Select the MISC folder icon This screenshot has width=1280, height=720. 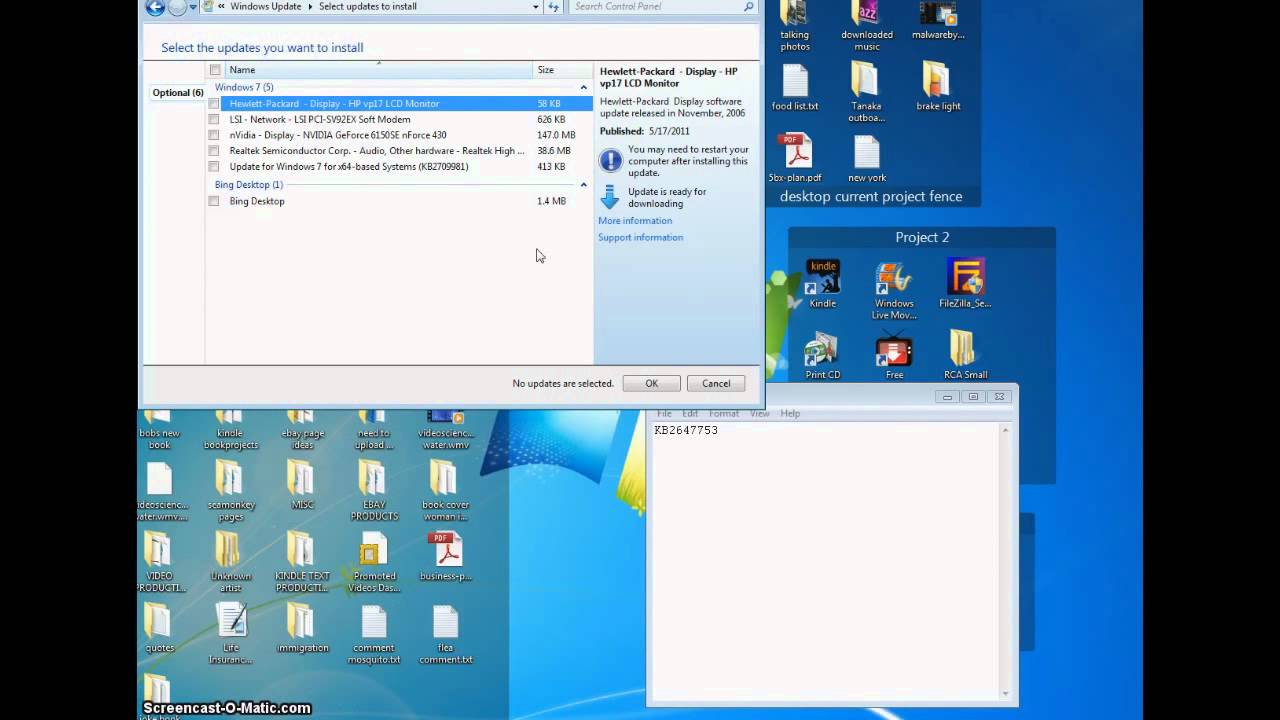(302, 485)
